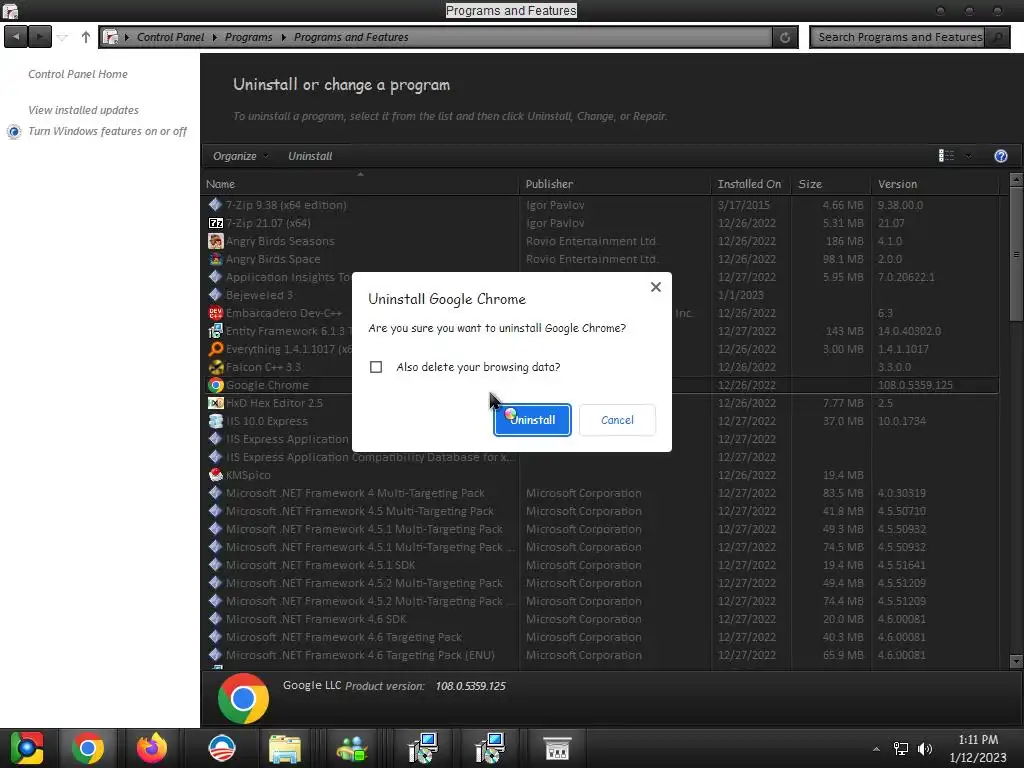Change view using the view options icon
Image resolution: width=1024 pixels, height=768 pixels.
946,155
